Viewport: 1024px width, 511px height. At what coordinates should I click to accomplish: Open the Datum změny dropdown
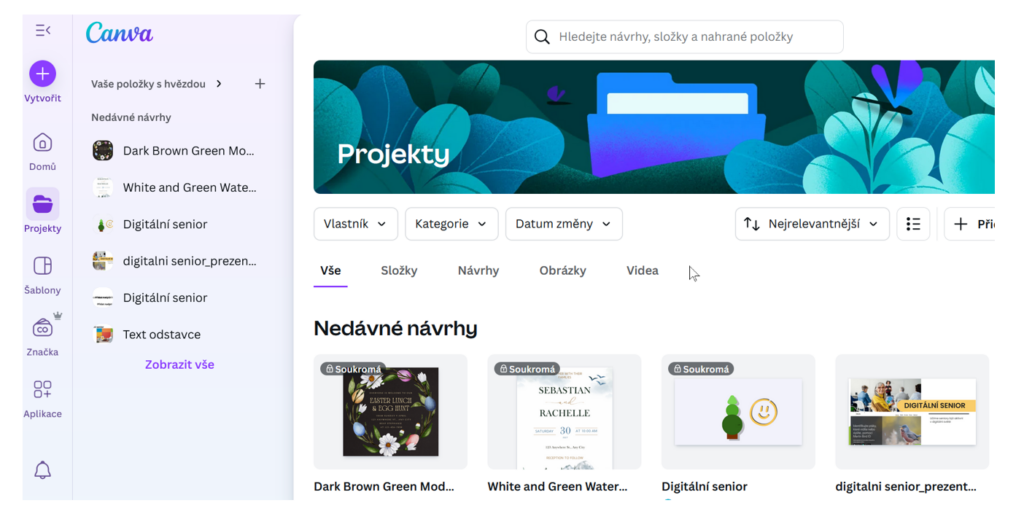click(564, 224)
